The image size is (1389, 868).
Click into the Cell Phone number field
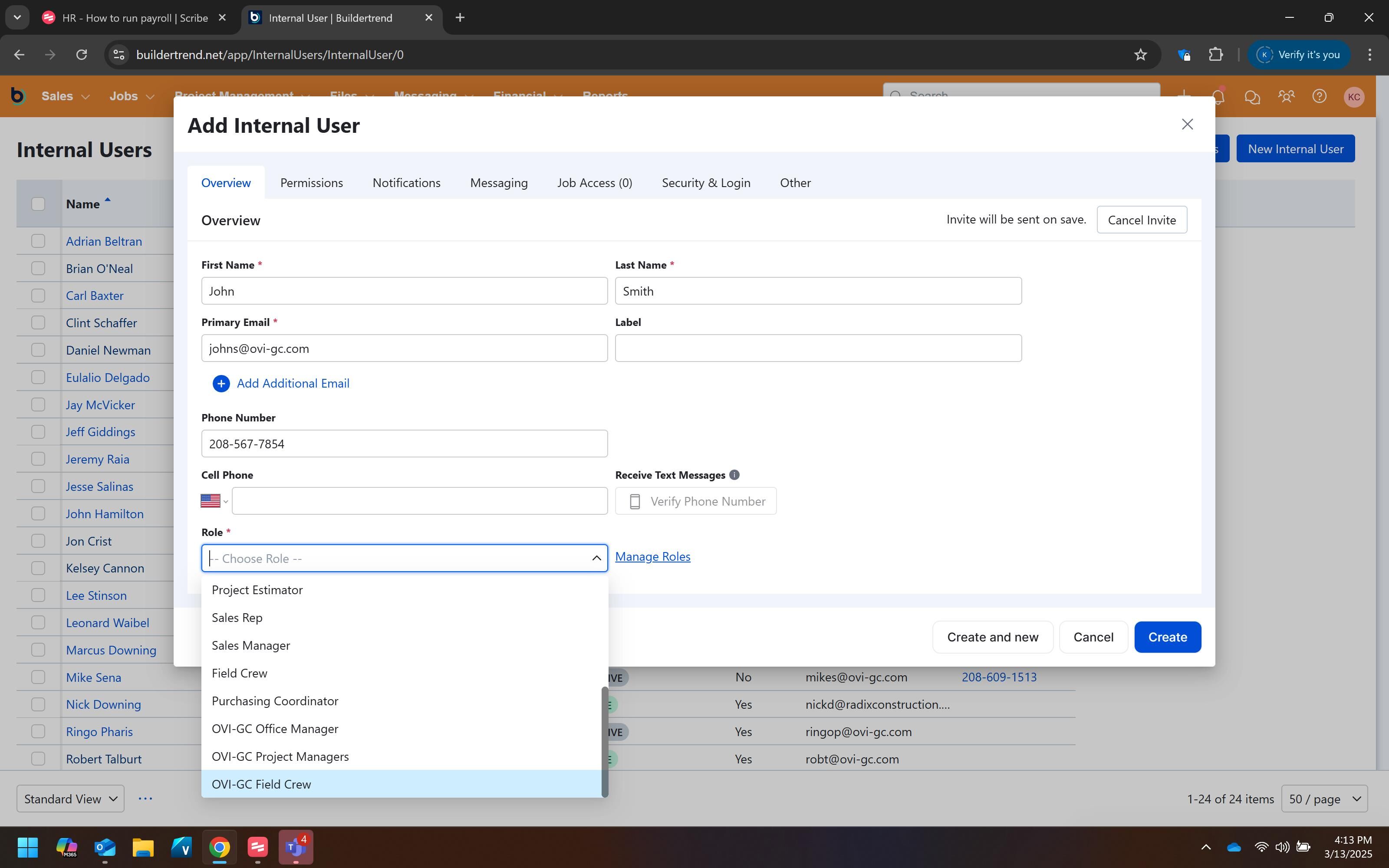[x=420, y=501]
